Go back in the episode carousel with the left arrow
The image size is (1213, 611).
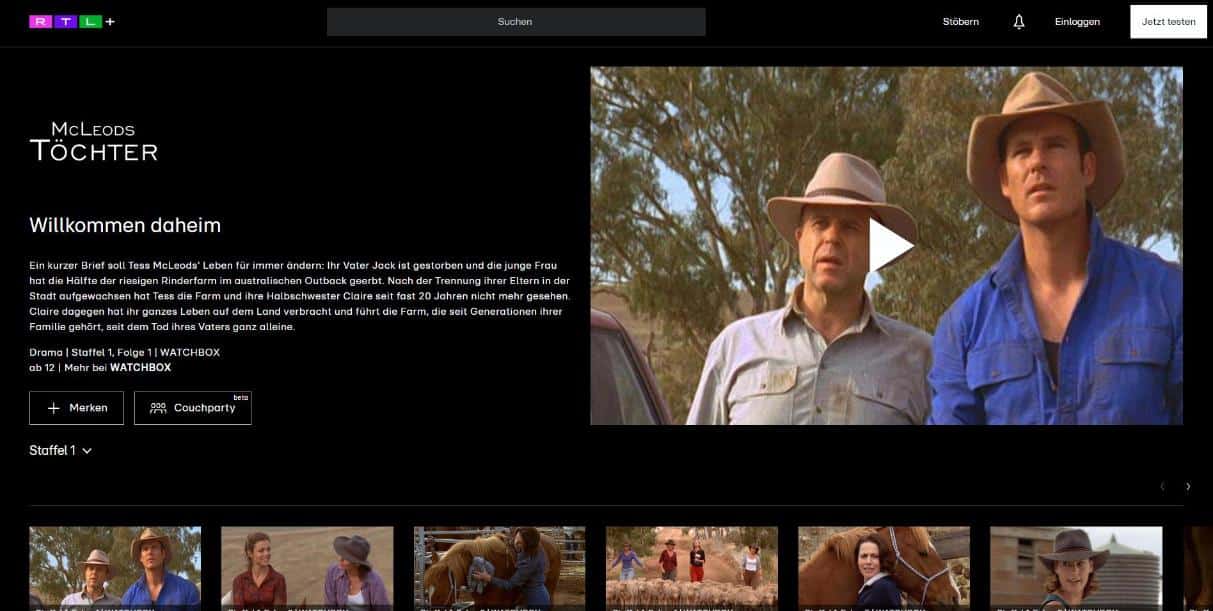coord(1162,487)
